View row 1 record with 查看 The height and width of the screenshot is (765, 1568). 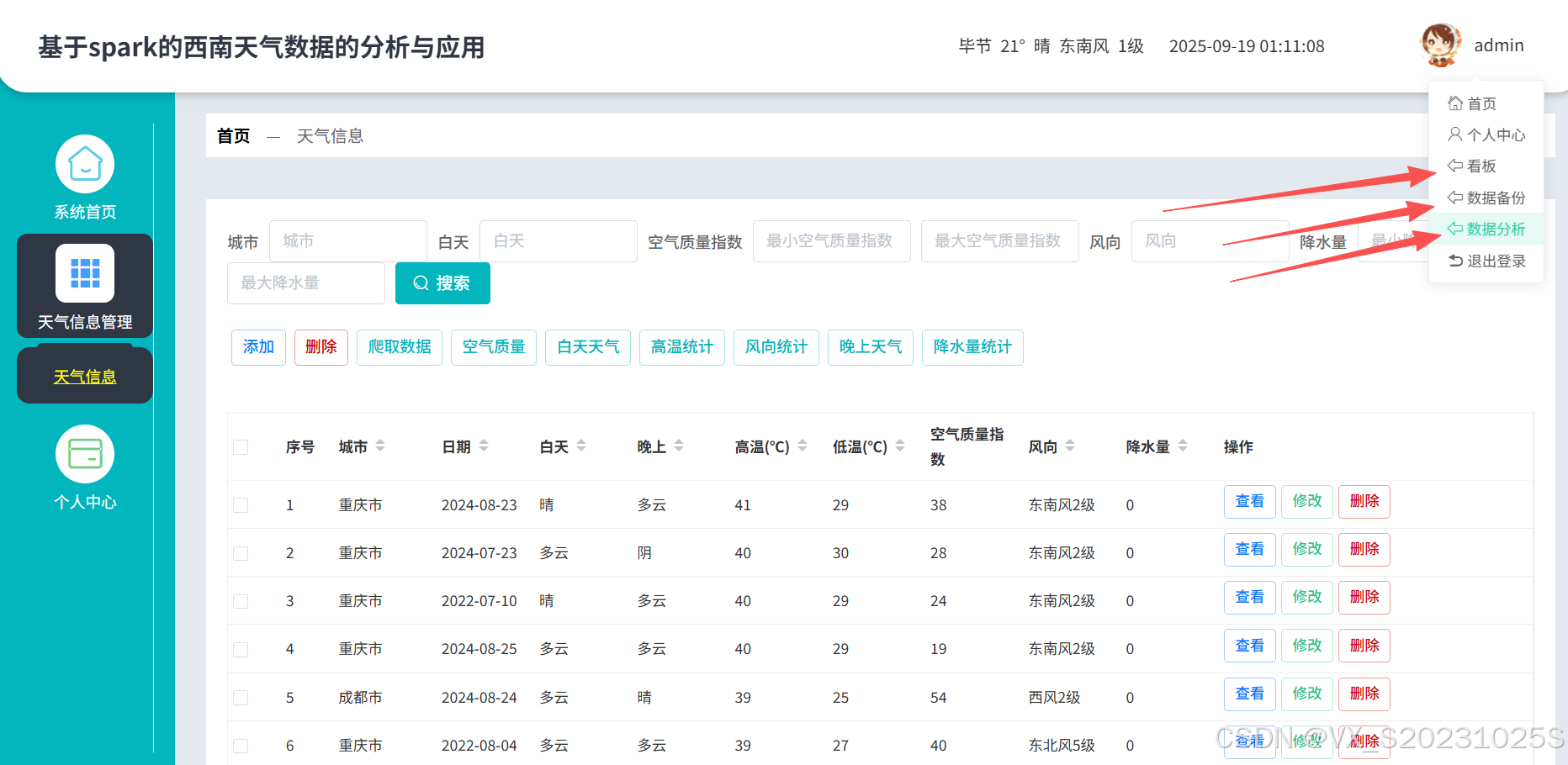click(x=1250, y=502)
